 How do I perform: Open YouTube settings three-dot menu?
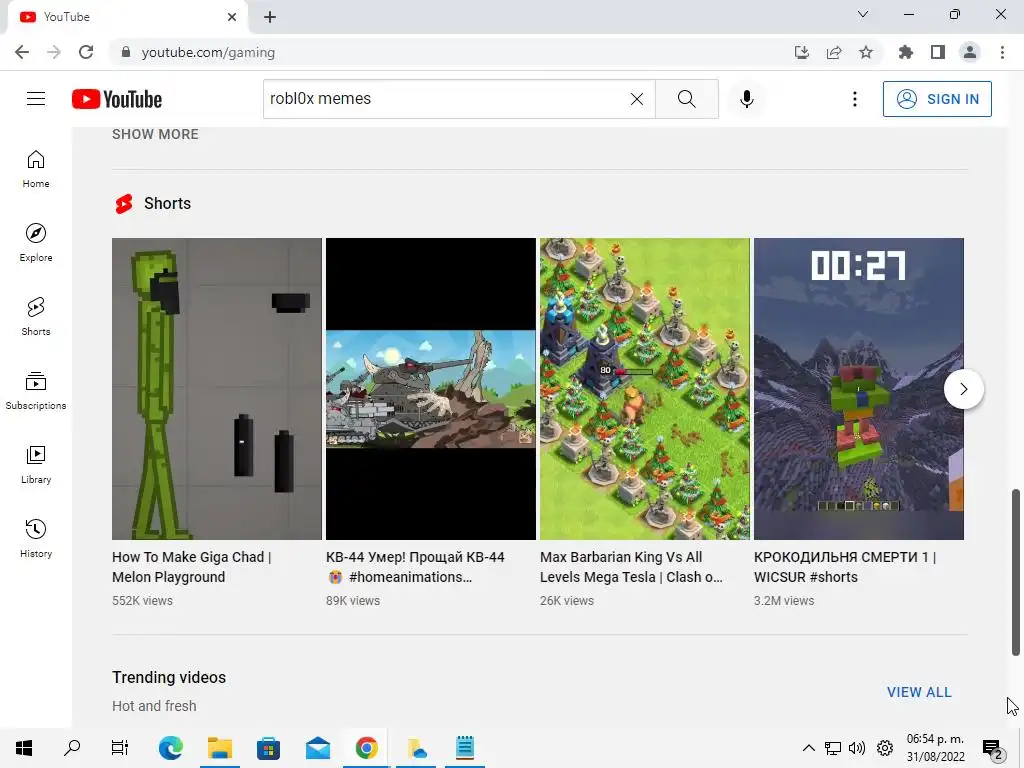coord(854,99)
